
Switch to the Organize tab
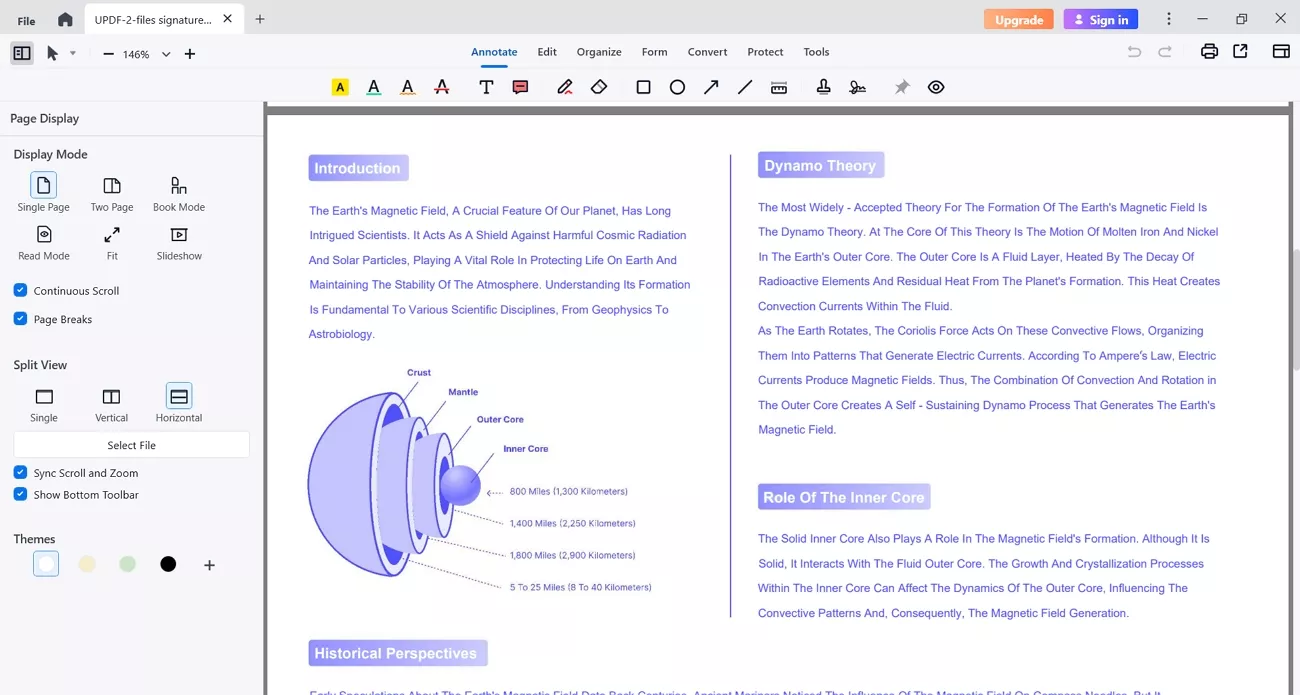coord(599,51)
